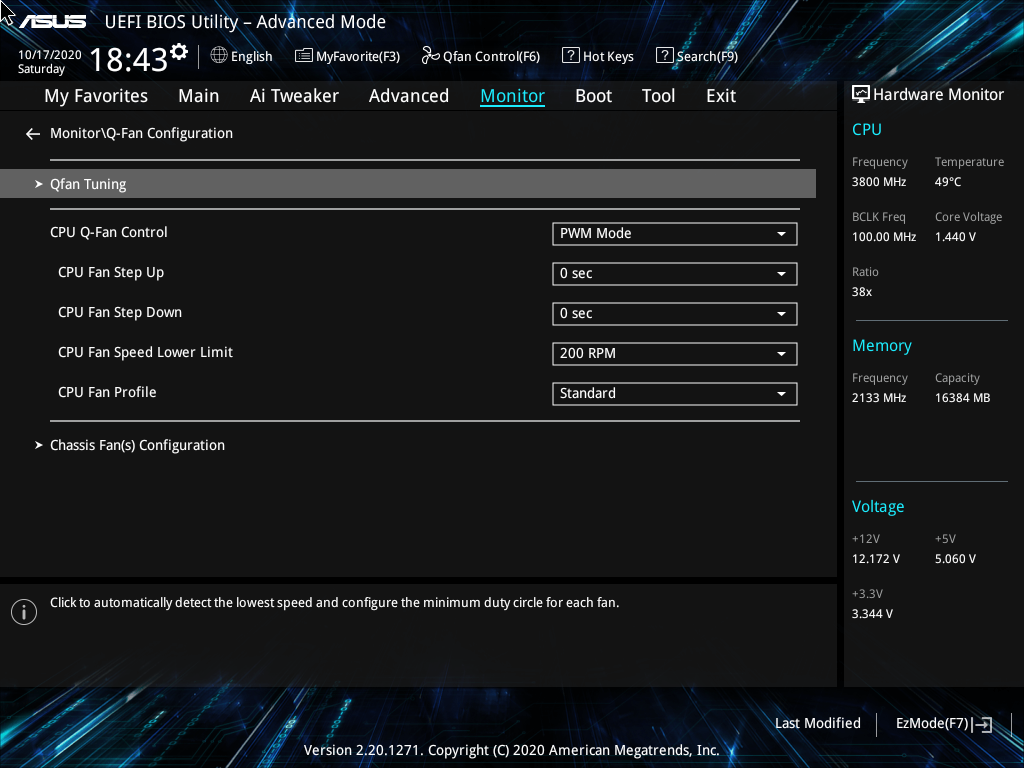This screenshot has width=1024, height=768.
Task: Click the CPU temperature value 49°C
Action: (948, 182)
